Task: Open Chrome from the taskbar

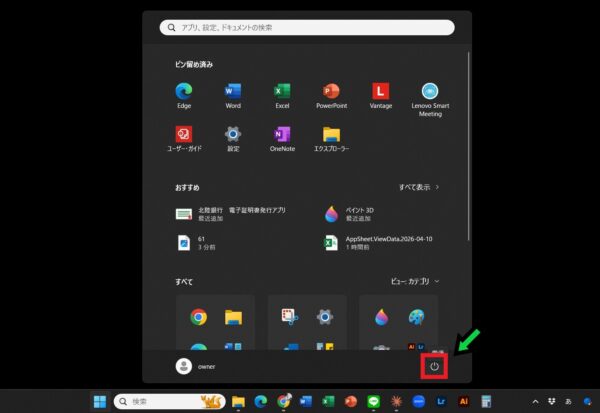Action: point(284,401)
